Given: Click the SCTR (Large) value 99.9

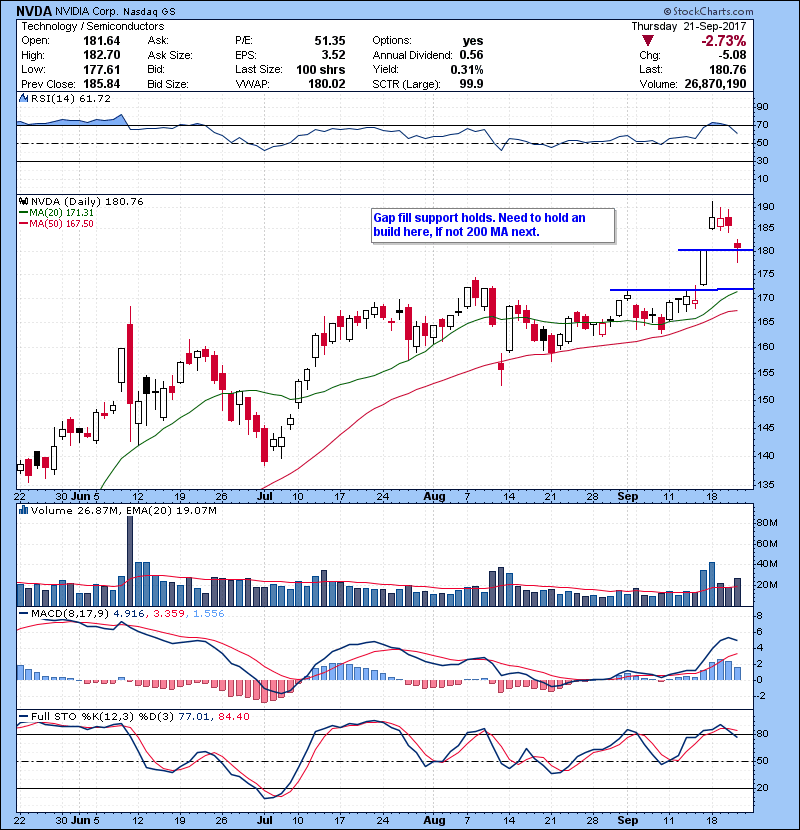Looking at the screenshot, I should coord(471,84).
